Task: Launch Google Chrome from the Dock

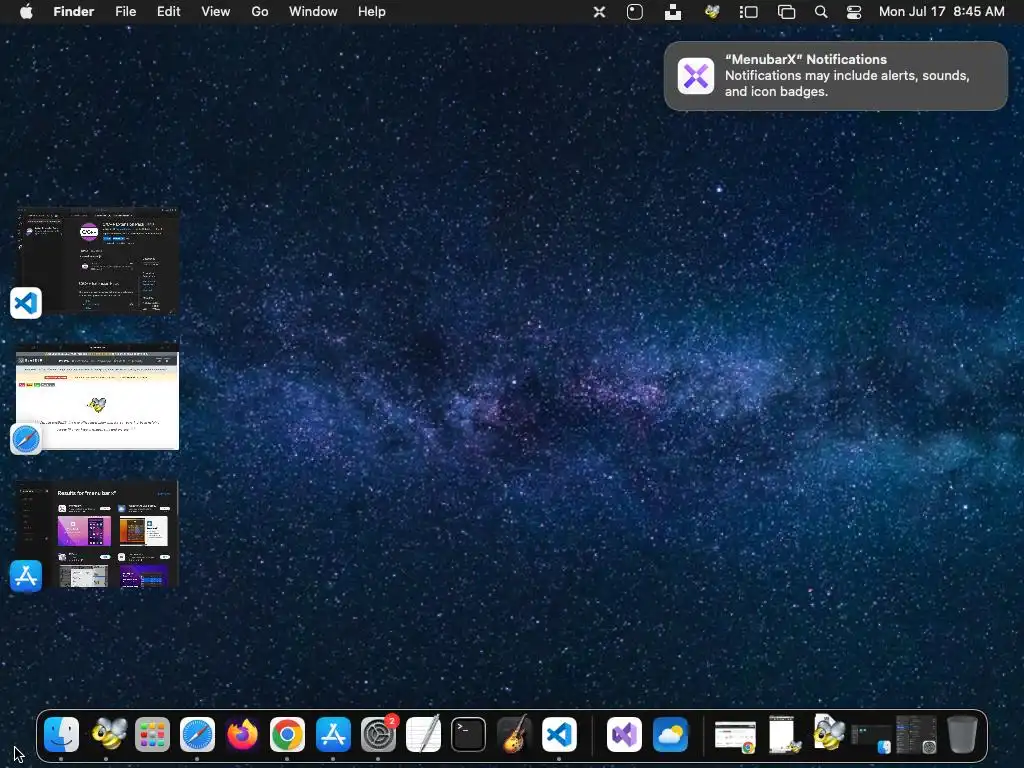Action: point(287,735)
